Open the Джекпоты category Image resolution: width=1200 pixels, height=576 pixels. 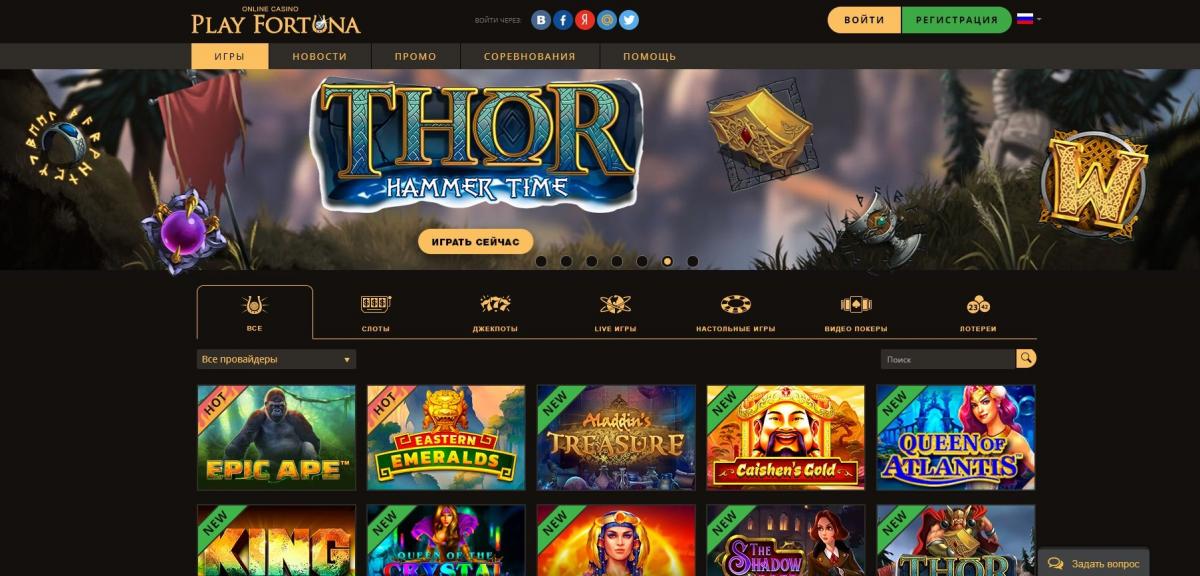(x=495, y=313)
